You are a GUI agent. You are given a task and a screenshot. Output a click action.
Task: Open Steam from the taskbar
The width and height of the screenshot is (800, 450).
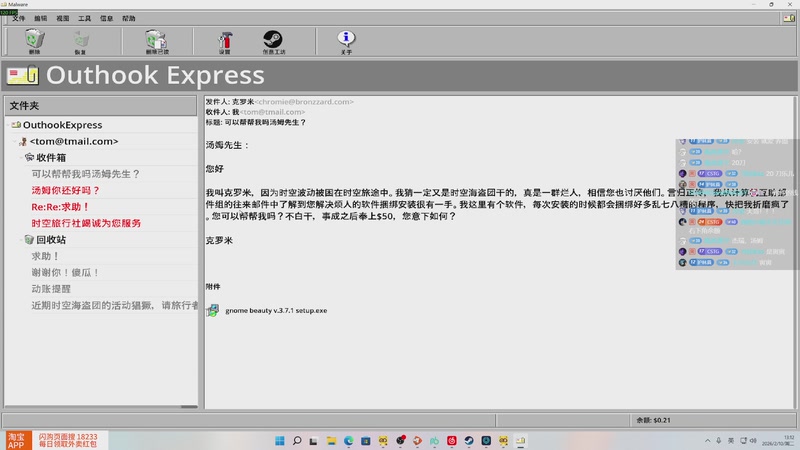pos(469,441)
